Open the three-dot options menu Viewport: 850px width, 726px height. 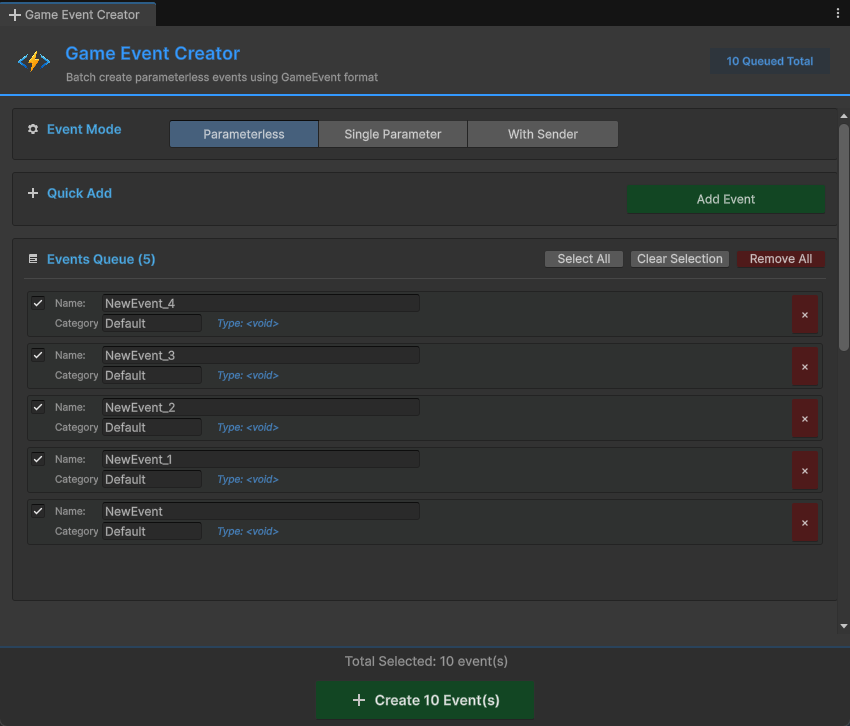(x=837, y=11)
